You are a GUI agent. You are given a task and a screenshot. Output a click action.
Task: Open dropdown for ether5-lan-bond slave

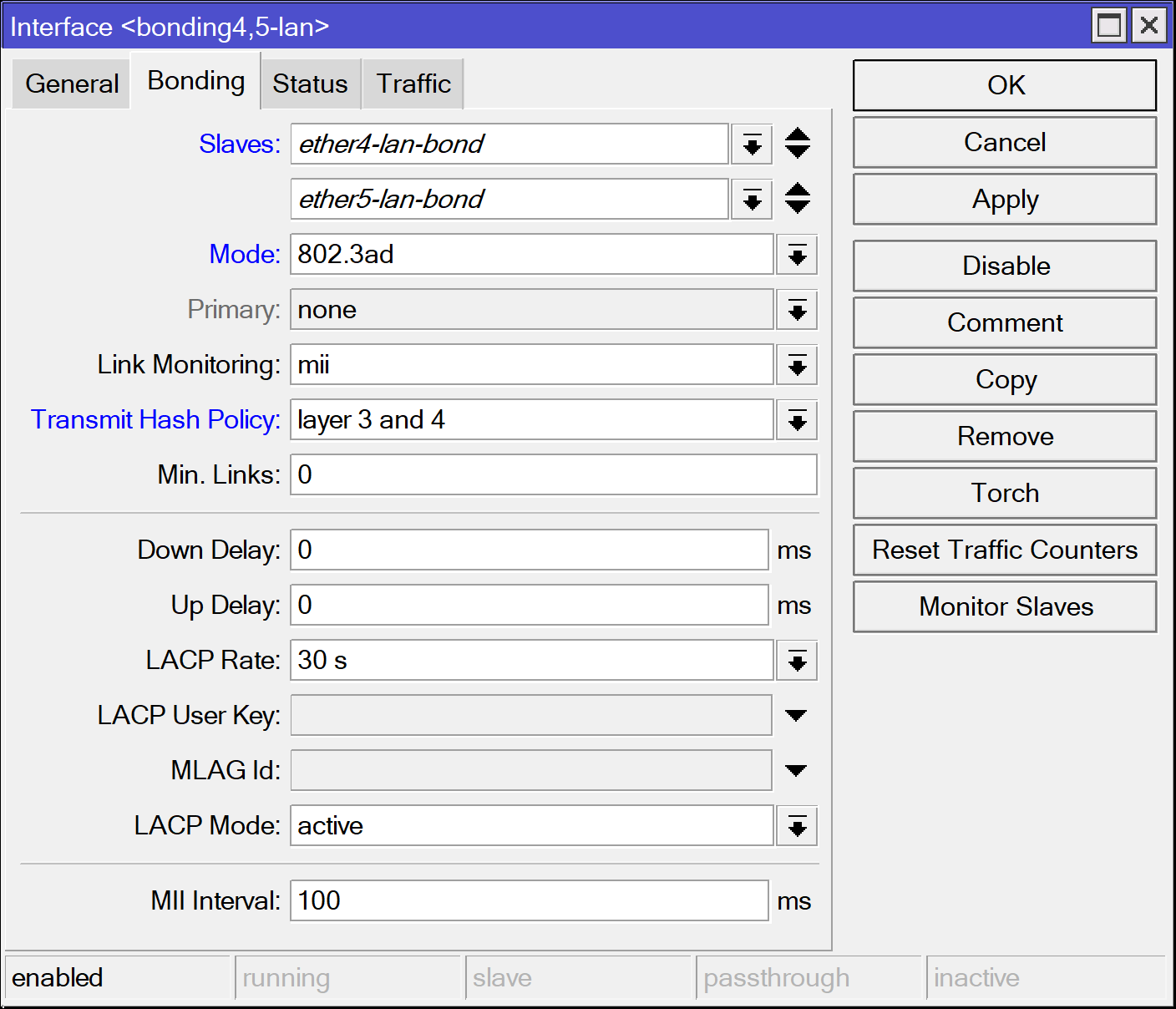752,200
